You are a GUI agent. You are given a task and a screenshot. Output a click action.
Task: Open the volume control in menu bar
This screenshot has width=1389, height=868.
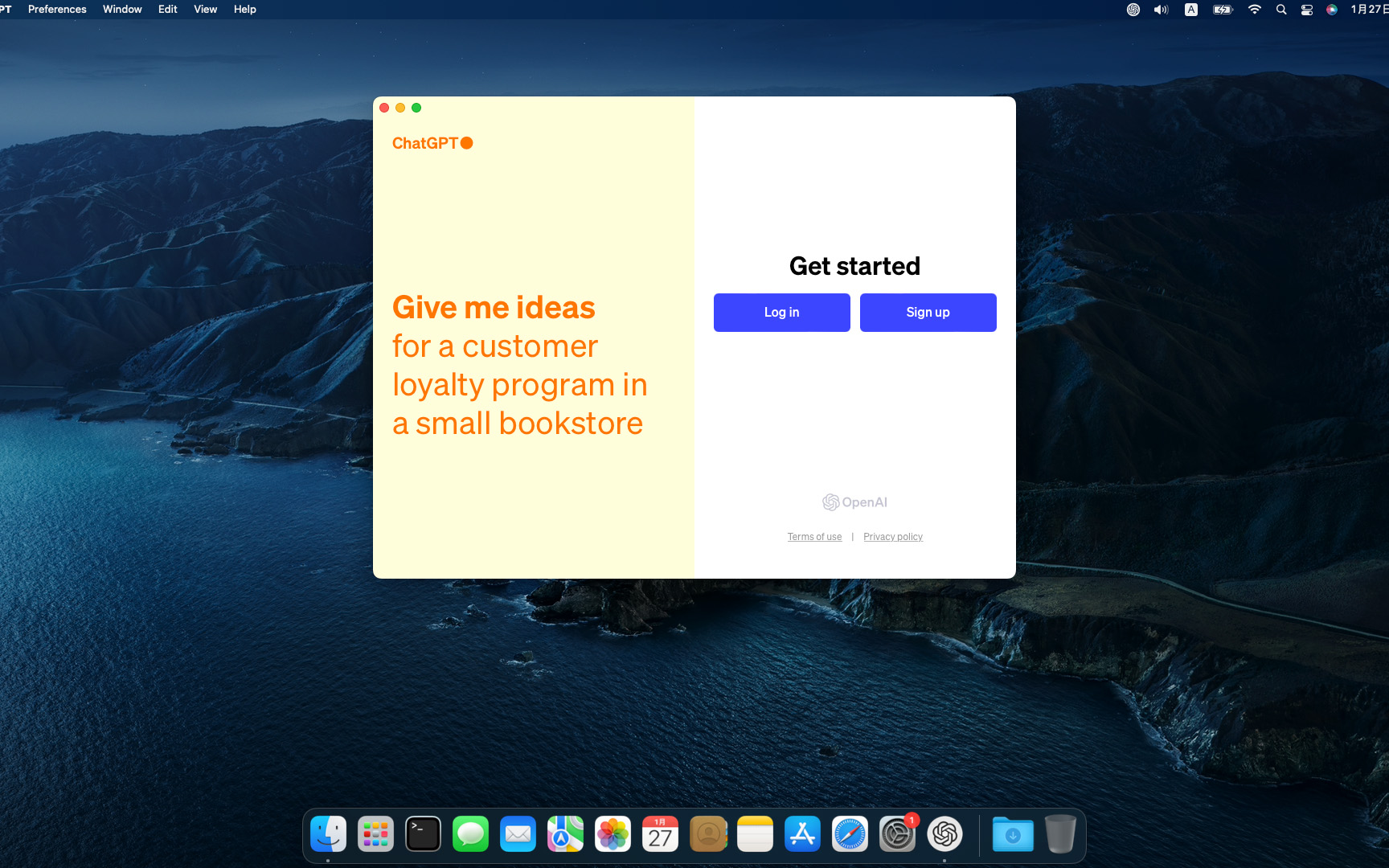1161,10
